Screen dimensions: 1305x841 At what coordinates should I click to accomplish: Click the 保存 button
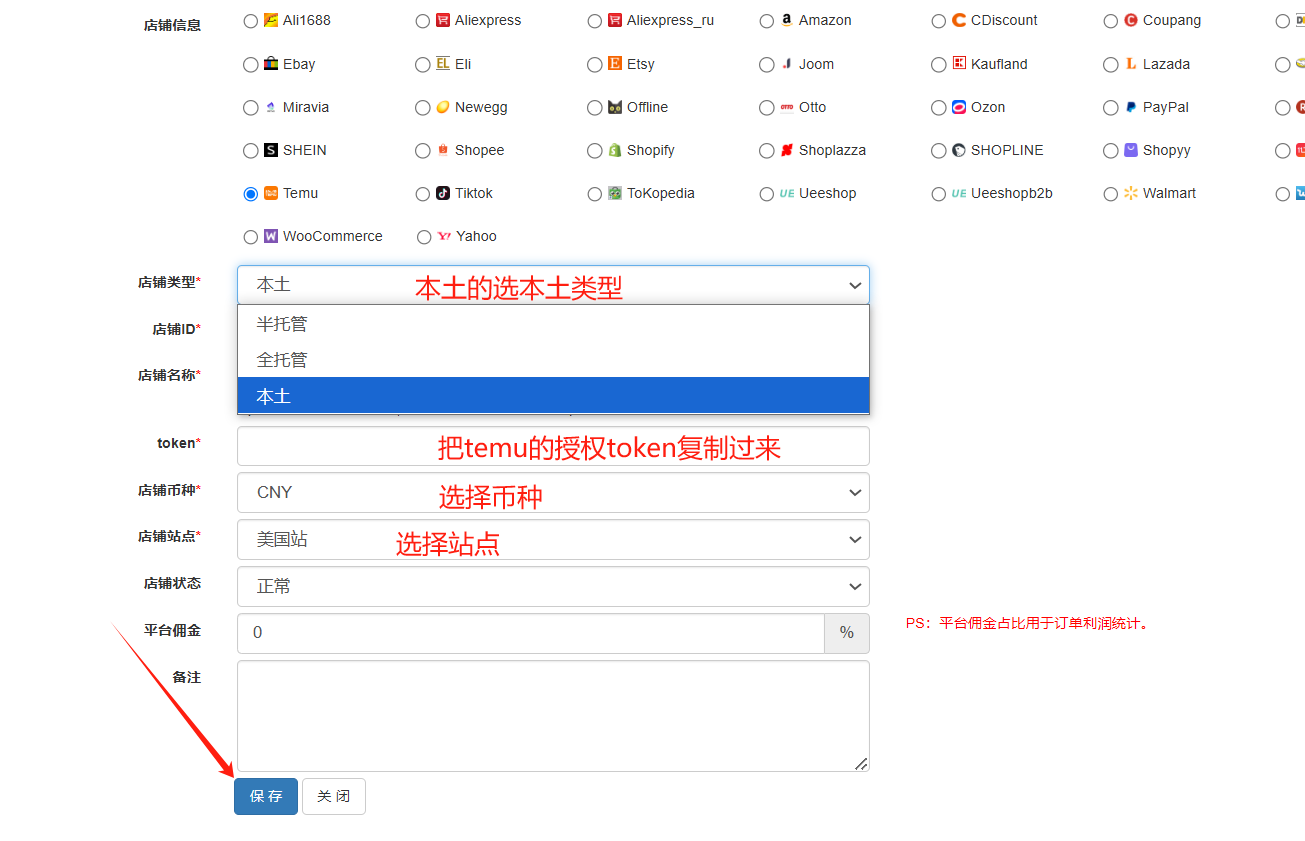tap(266, 796)
